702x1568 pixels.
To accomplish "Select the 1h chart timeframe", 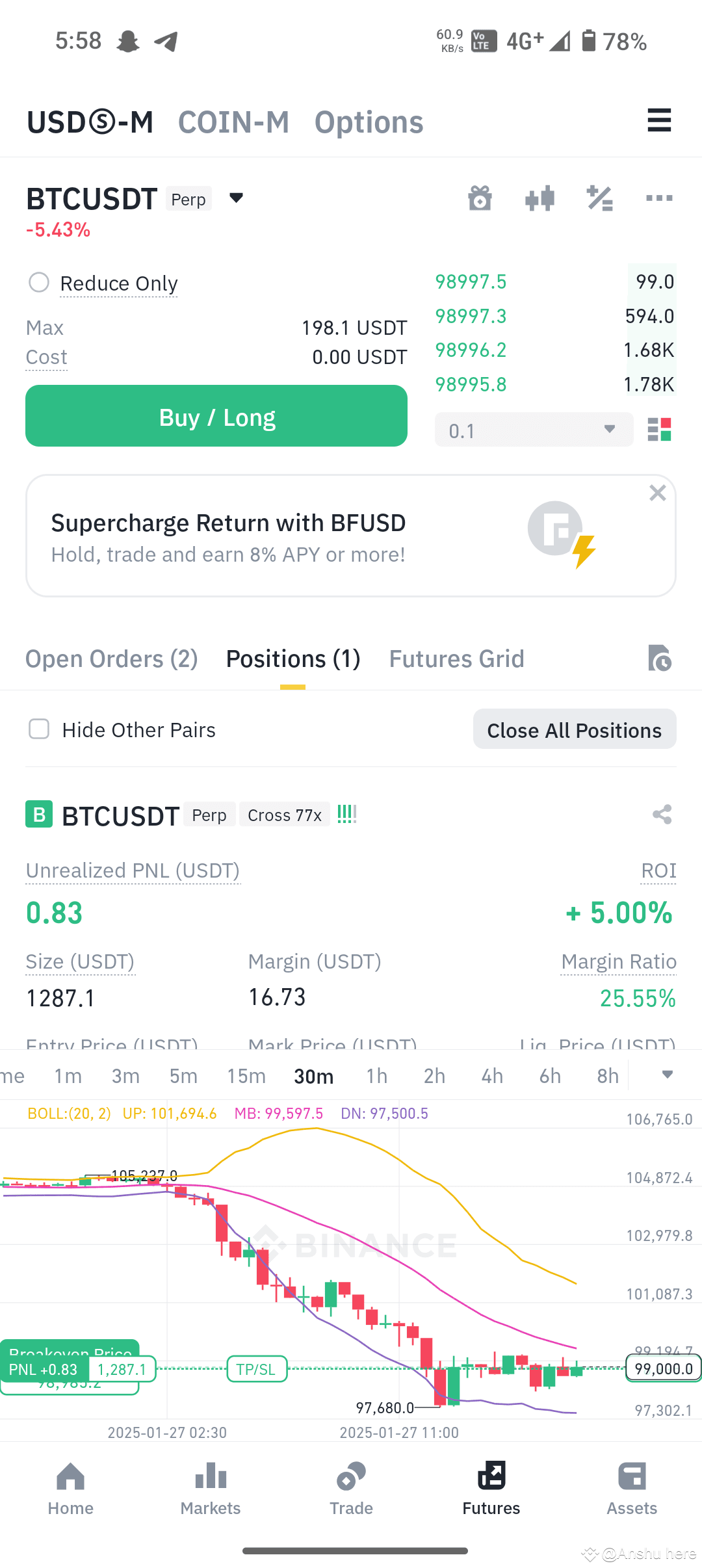I will pos(377,1076).
